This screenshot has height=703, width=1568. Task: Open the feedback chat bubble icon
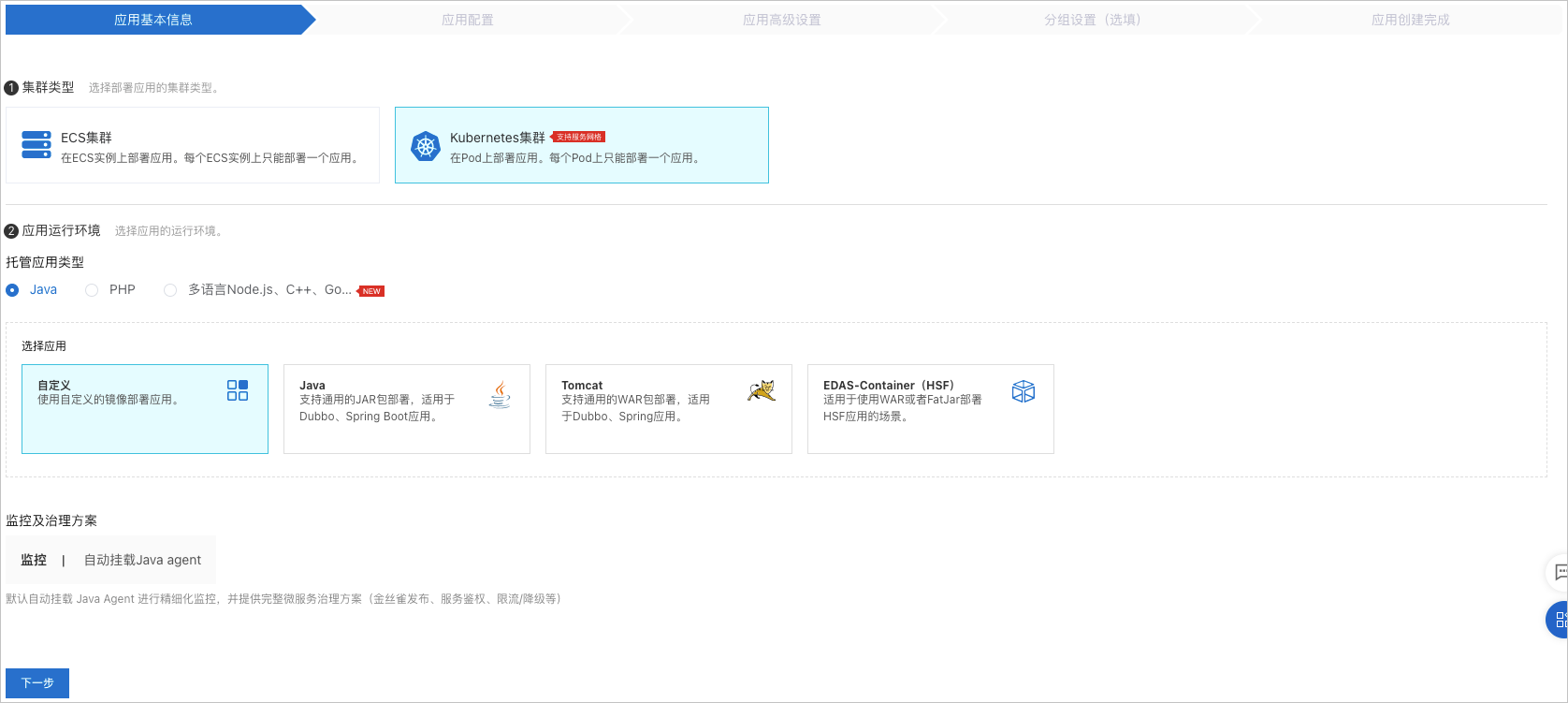[1561, 572]
